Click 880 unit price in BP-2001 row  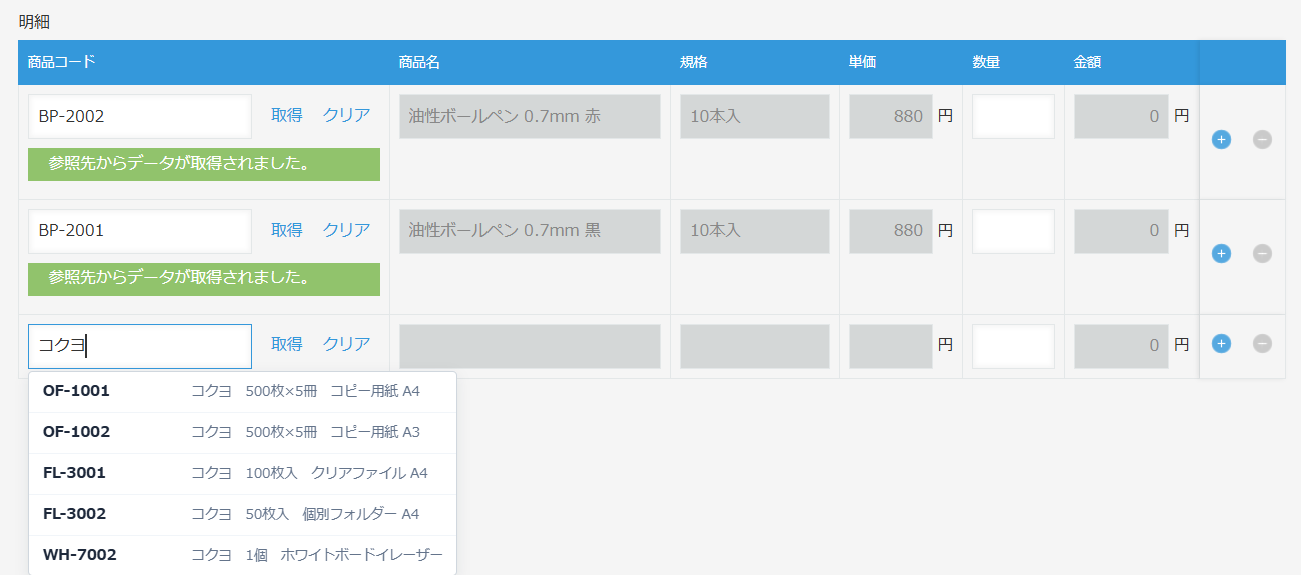(x=891, y=231)
